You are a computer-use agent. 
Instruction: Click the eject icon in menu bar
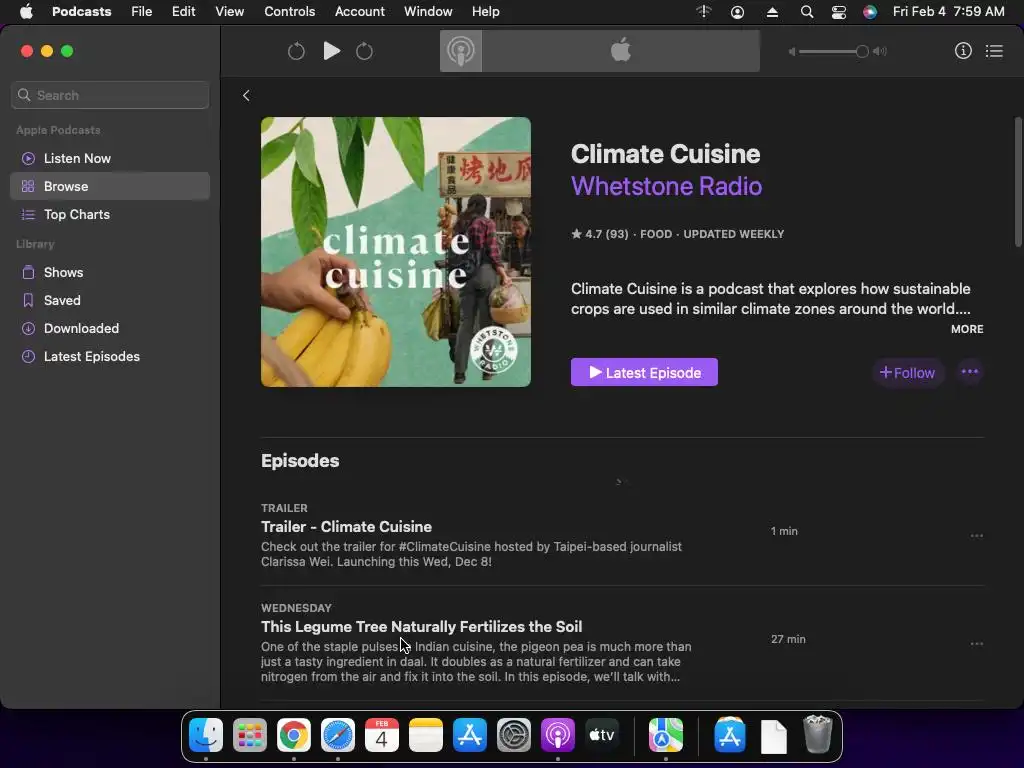[x=772, y=12]
